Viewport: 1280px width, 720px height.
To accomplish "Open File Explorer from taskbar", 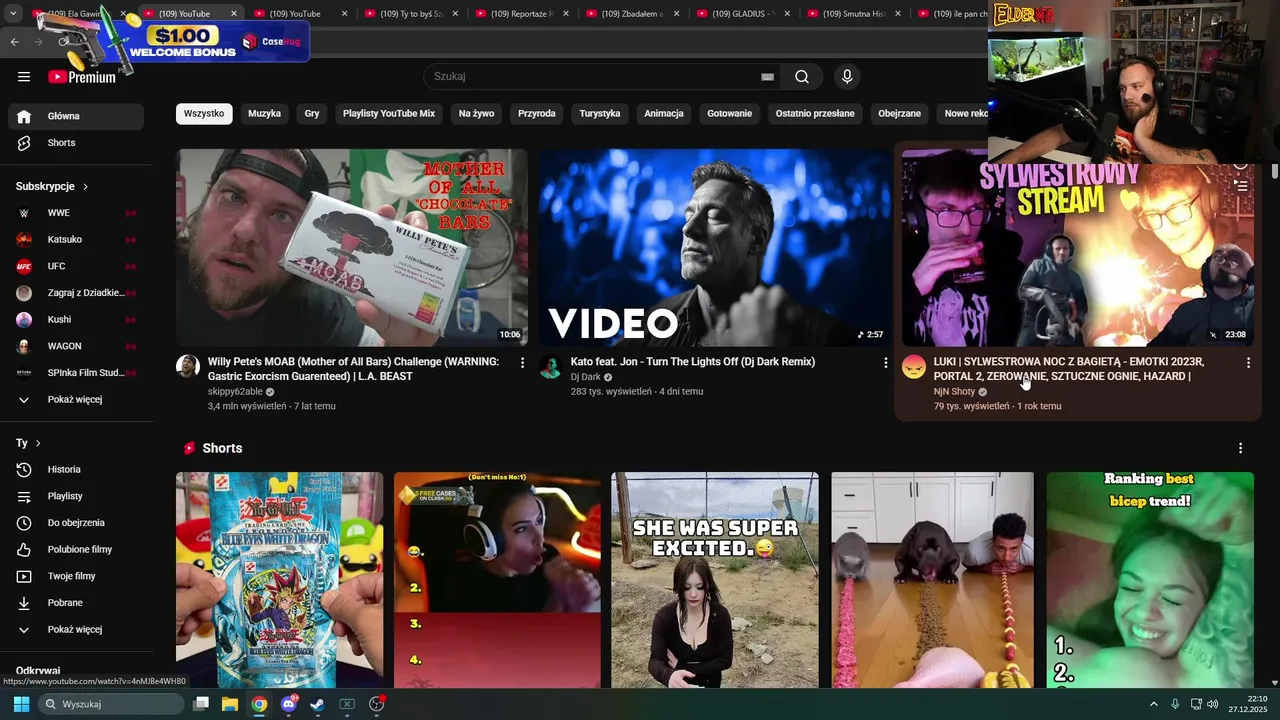I will pos(230,704).
